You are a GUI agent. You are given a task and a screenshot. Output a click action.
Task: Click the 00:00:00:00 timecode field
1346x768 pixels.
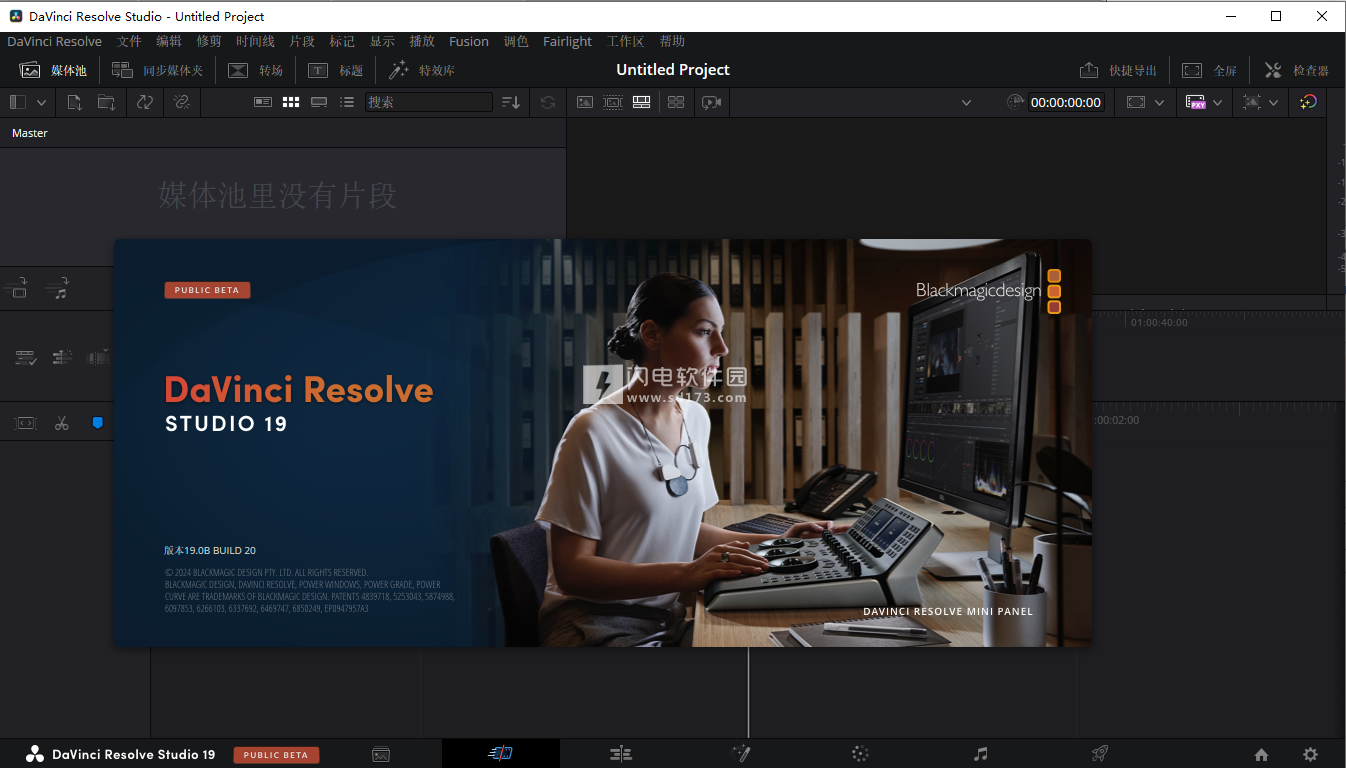pos(1066,102)
